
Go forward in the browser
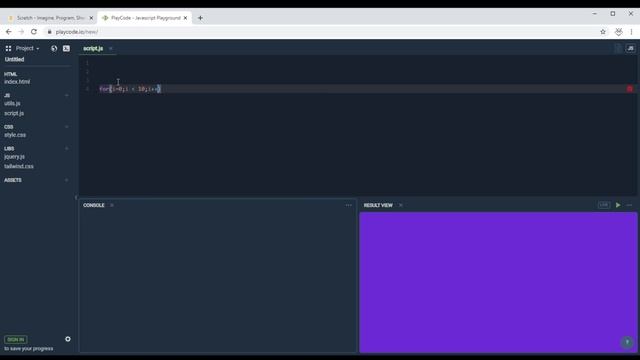coord(21,31)
